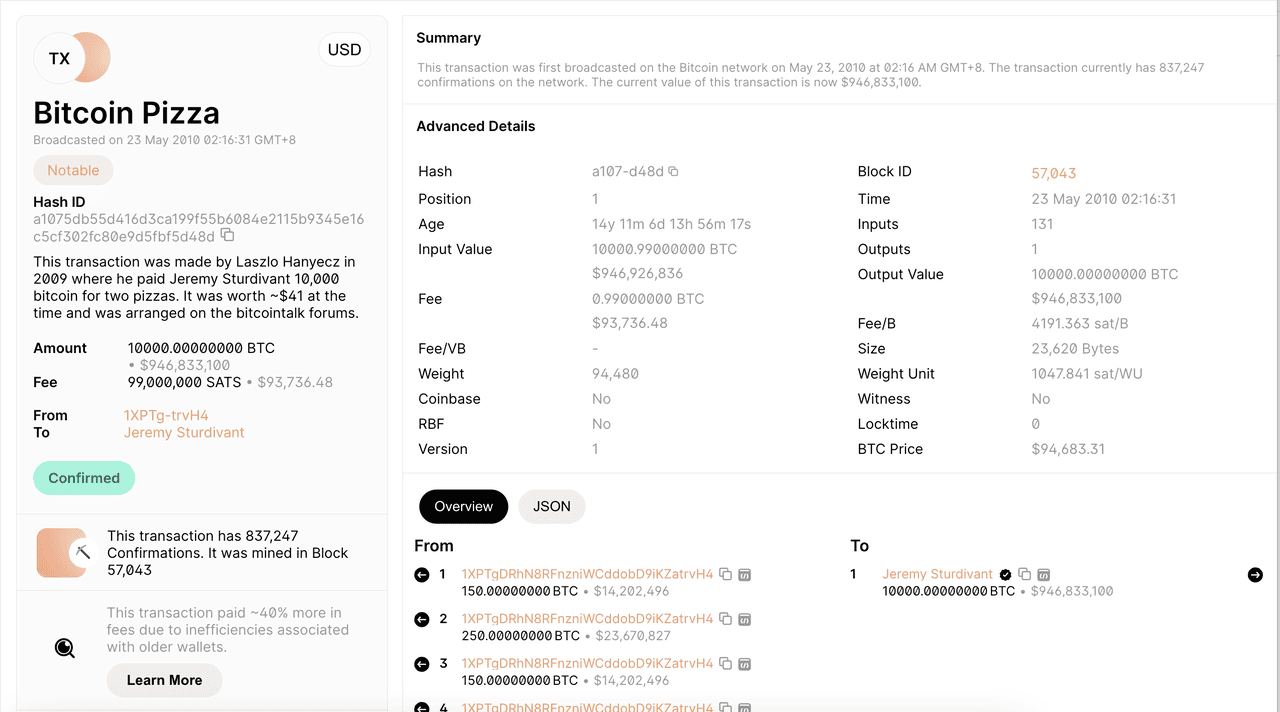Copy the shortened hash a107-d48d
This screenshot has height=712, width=1280.
pos(673,172)
